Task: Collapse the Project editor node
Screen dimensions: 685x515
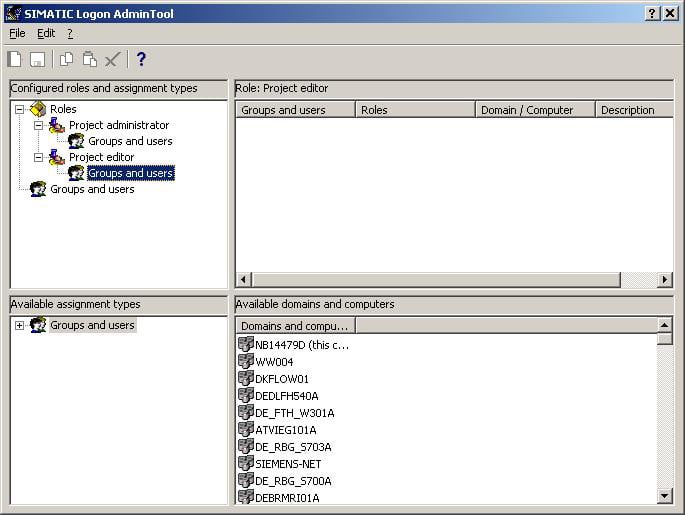Action: click(38, 157)
